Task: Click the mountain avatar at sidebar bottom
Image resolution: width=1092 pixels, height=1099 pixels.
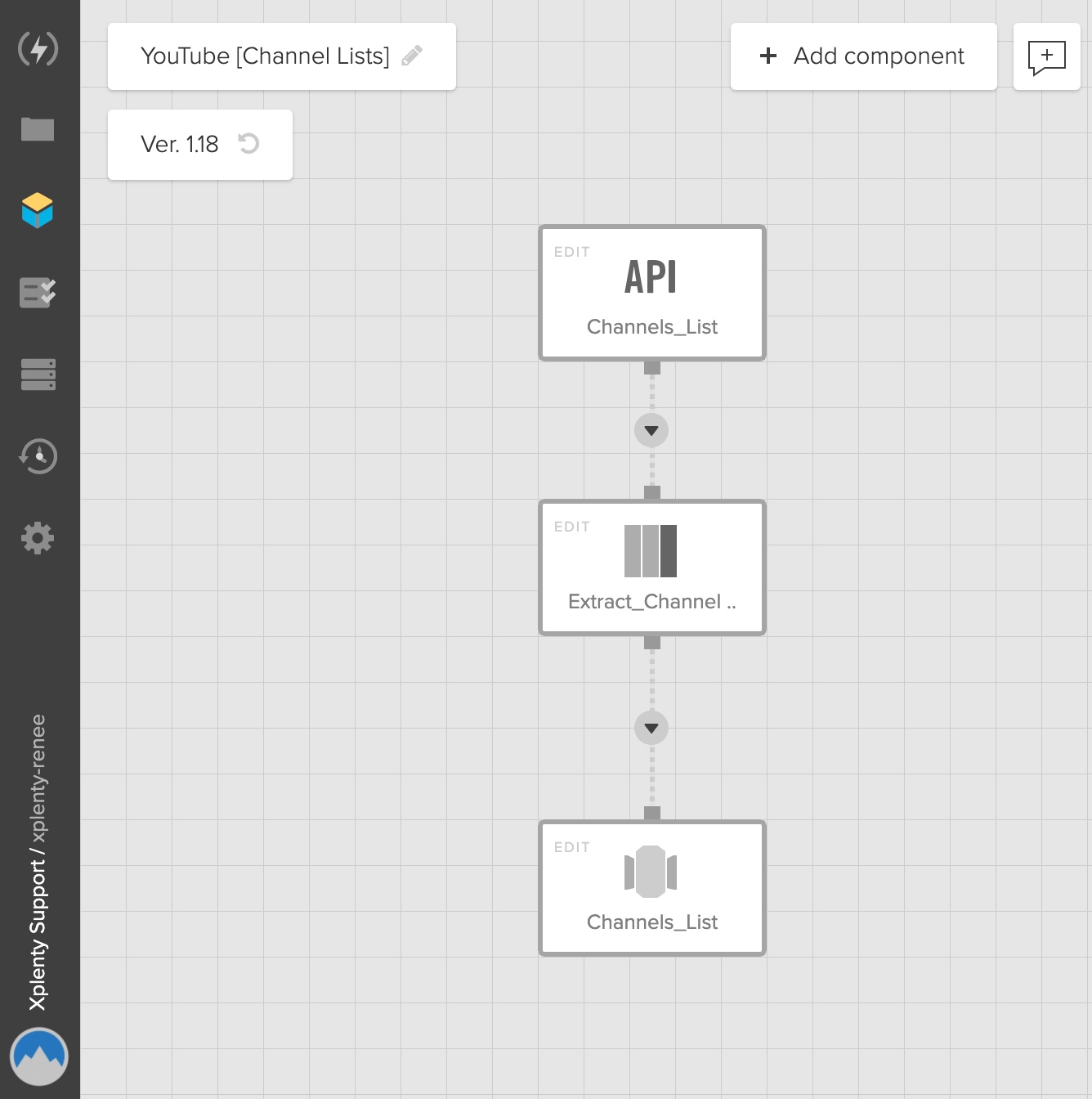Action: 39,1056
